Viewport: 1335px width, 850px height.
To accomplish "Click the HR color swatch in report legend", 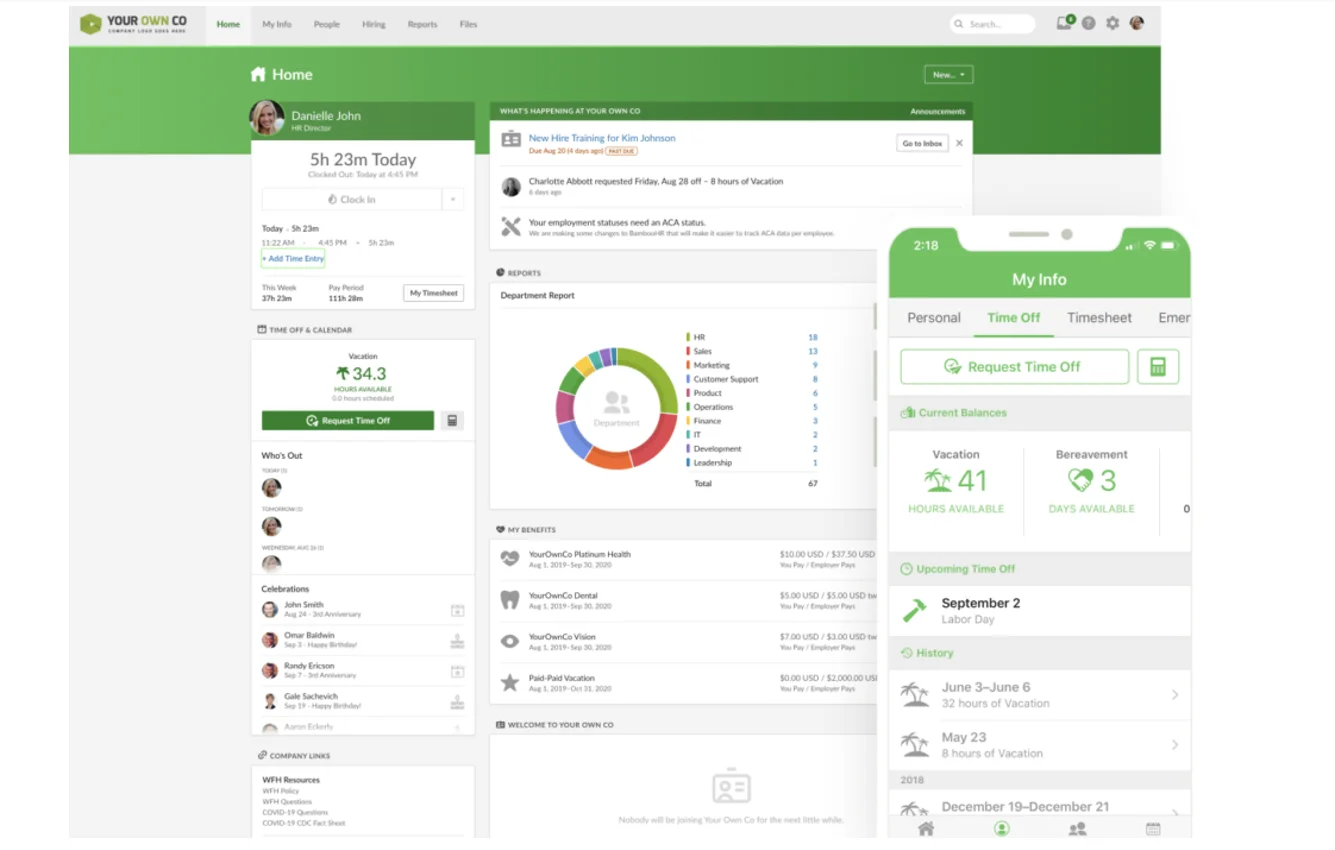I will [688, 338].
